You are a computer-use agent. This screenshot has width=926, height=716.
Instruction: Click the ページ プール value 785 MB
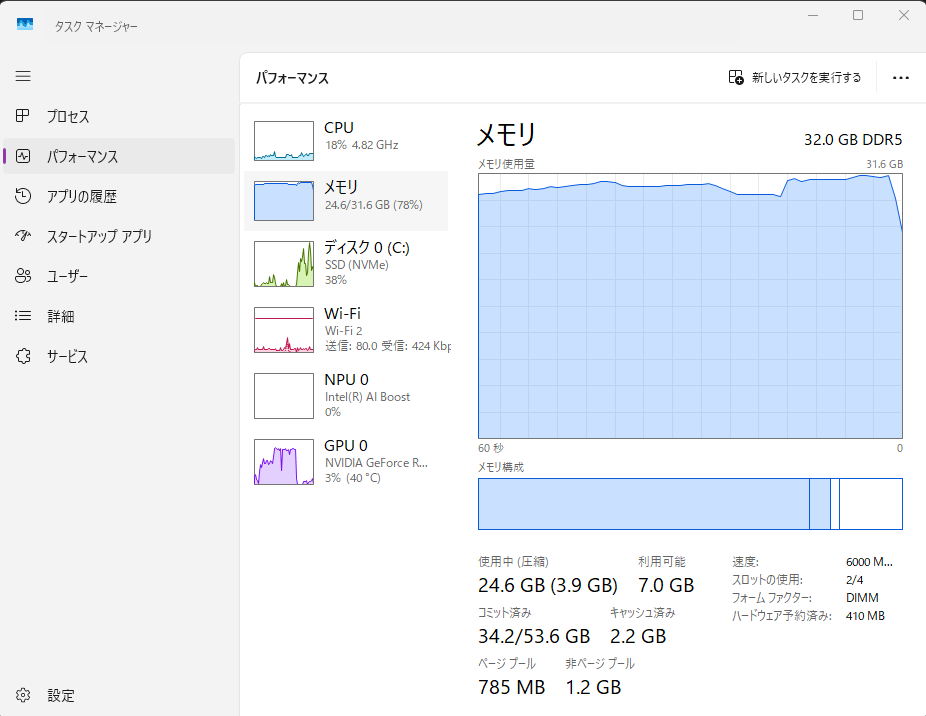coord(511,687)
